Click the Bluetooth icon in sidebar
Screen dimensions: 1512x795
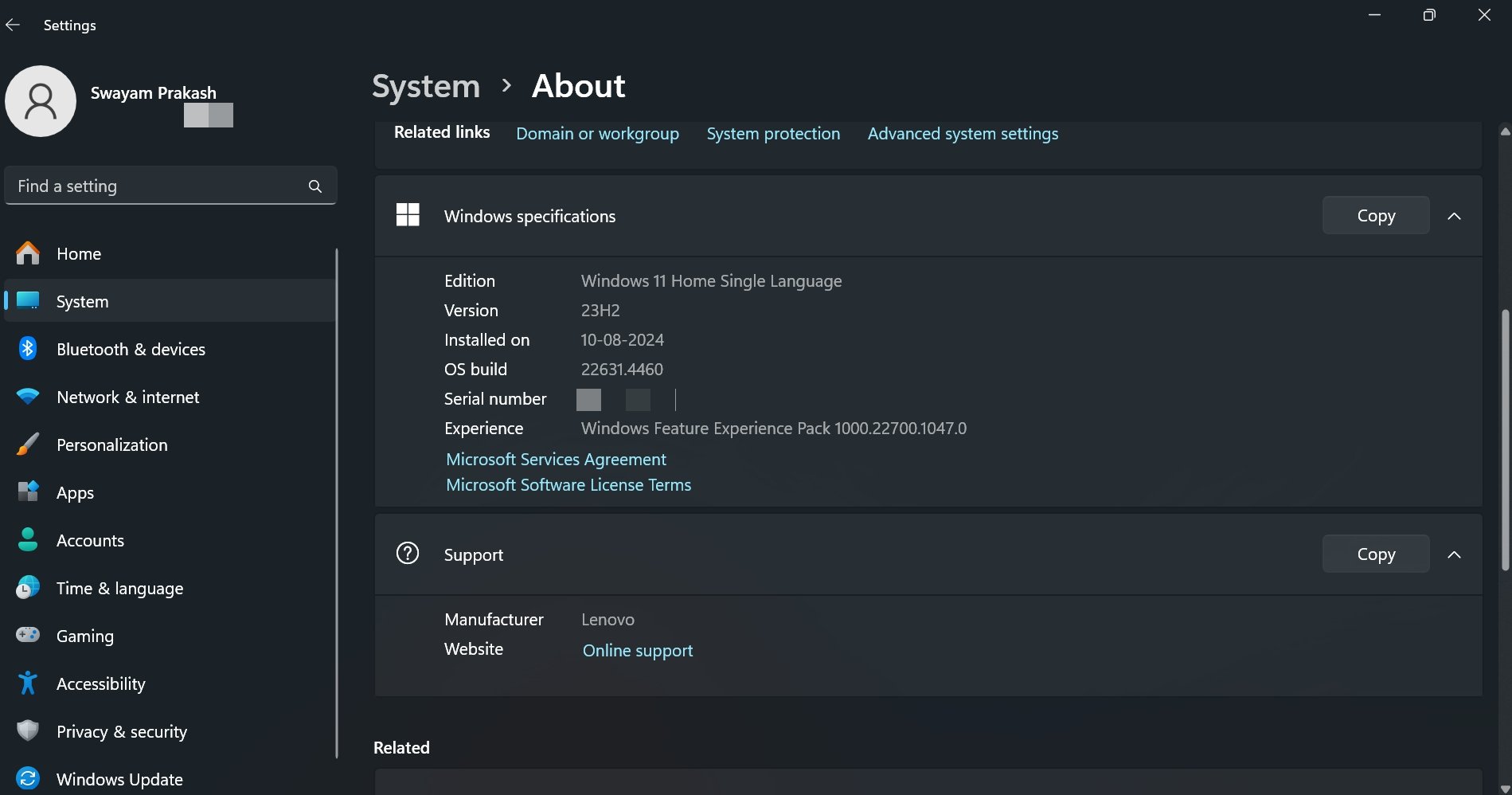(28, 349)
